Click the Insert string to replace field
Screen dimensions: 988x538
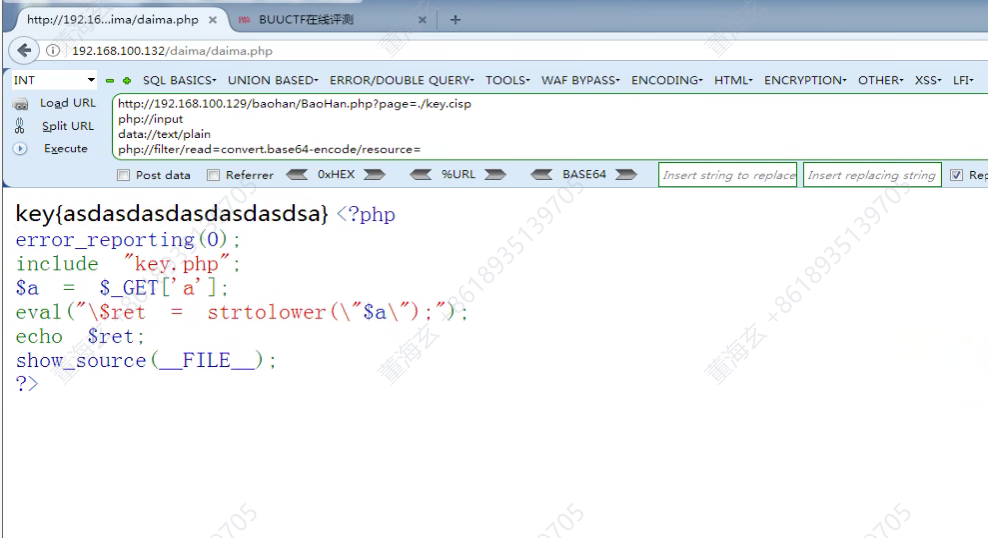tap(728, 175)
